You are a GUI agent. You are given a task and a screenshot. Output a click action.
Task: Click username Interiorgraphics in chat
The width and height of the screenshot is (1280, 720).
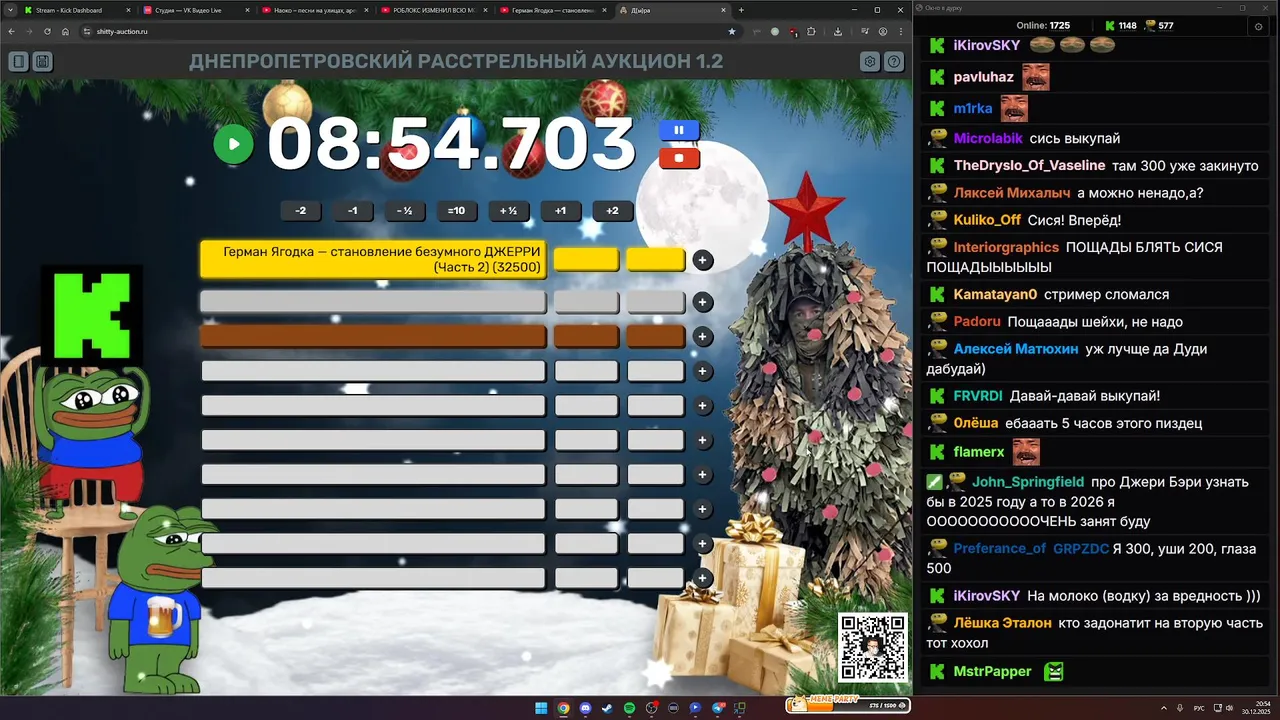(1006, 247)
